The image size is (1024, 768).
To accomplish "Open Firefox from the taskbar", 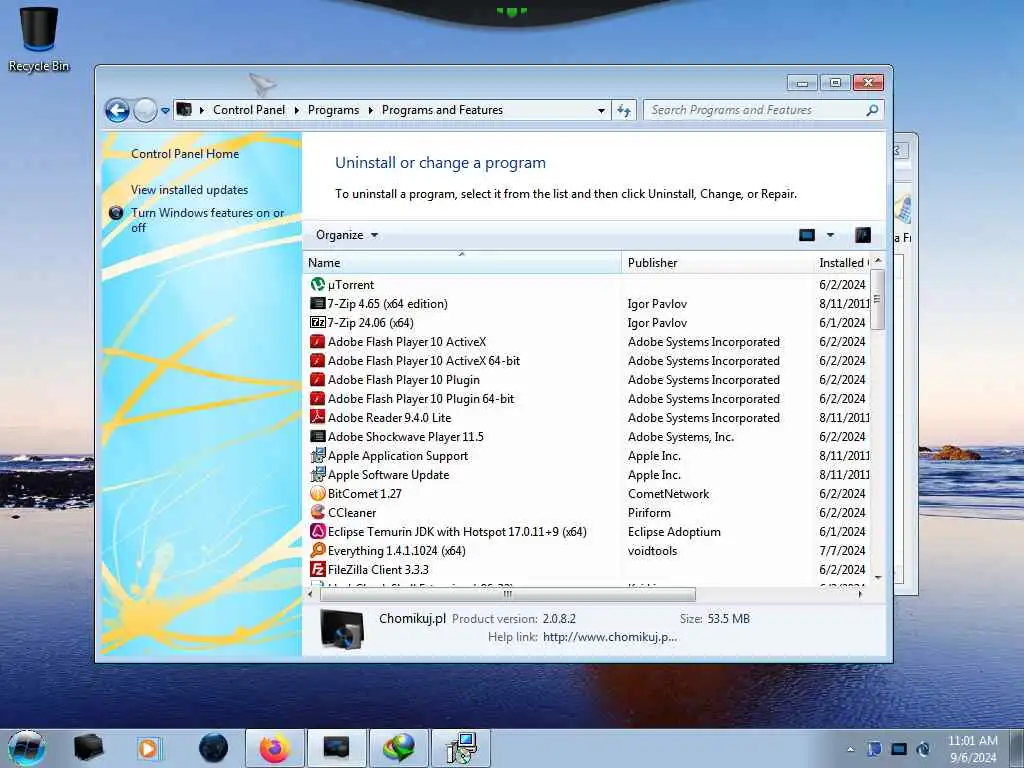I will 274,748.
